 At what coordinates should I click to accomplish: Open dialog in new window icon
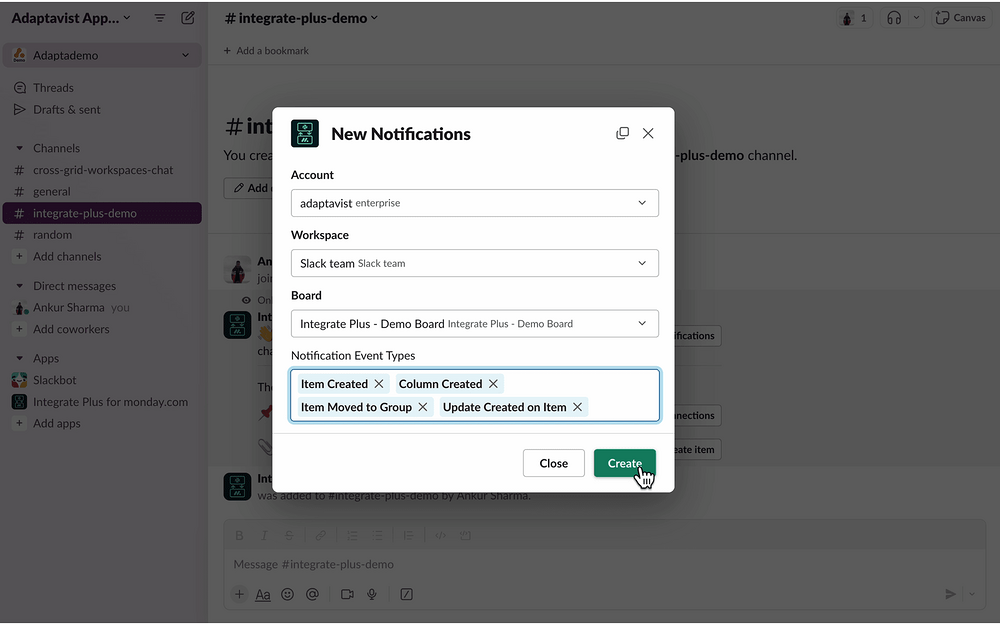point(622,133)
